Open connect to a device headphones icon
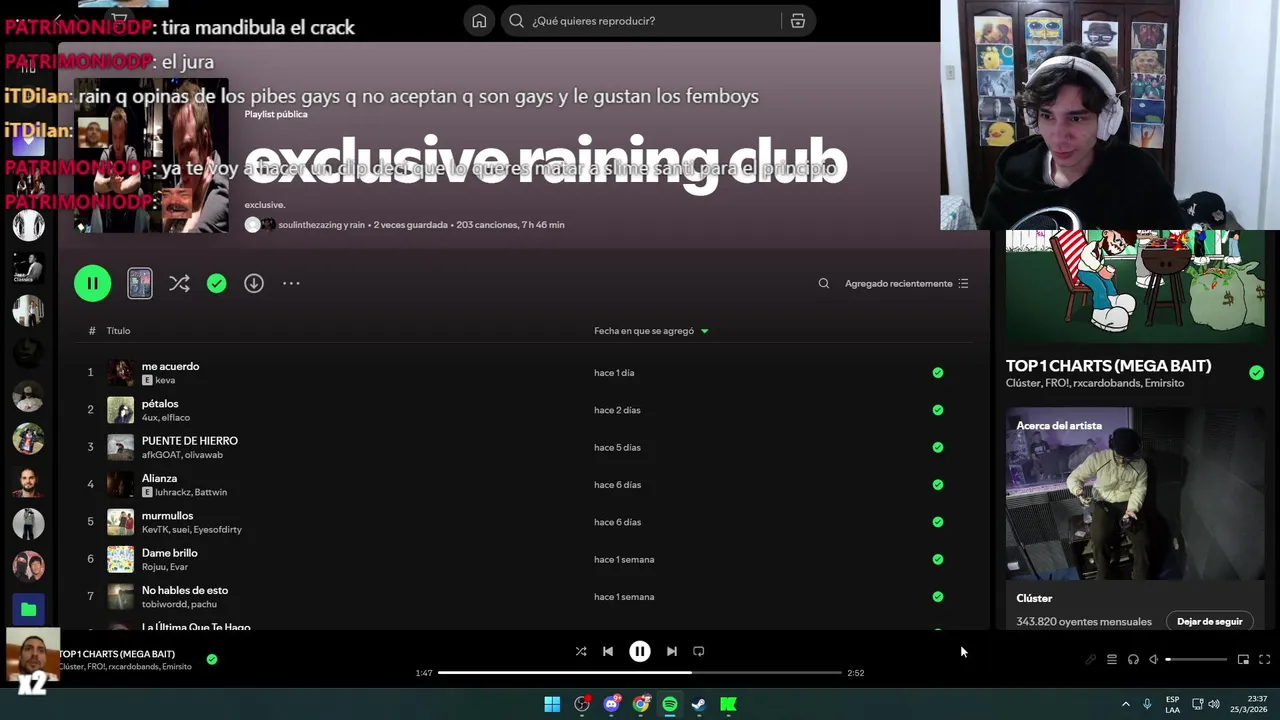Viewport: 1280px width, 720px height. pos(1133,660)
